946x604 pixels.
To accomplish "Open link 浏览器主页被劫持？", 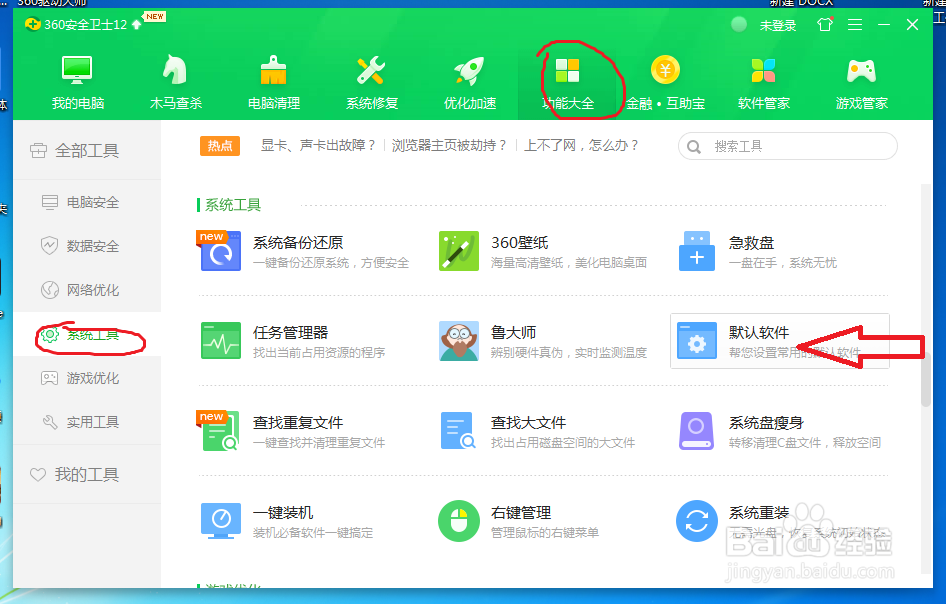I will [x=449, y=145].
